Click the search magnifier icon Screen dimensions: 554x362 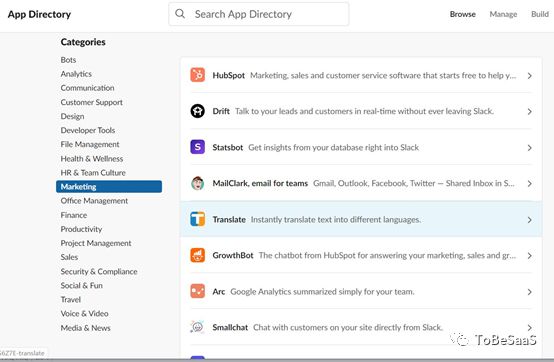pyautogui.click(x=180, y=14)
